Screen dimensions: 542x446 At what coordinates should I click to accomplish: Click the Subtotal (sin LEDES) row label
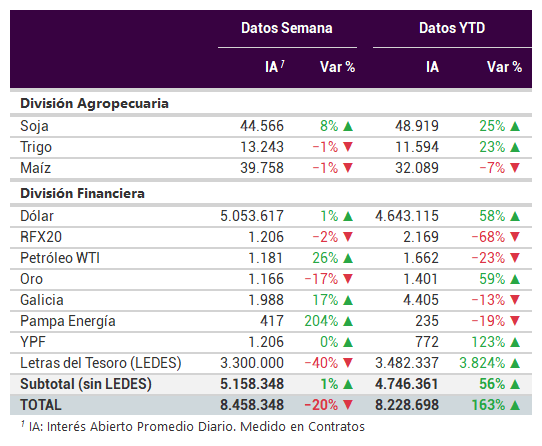pyautogui.click(x=86, y=384)
